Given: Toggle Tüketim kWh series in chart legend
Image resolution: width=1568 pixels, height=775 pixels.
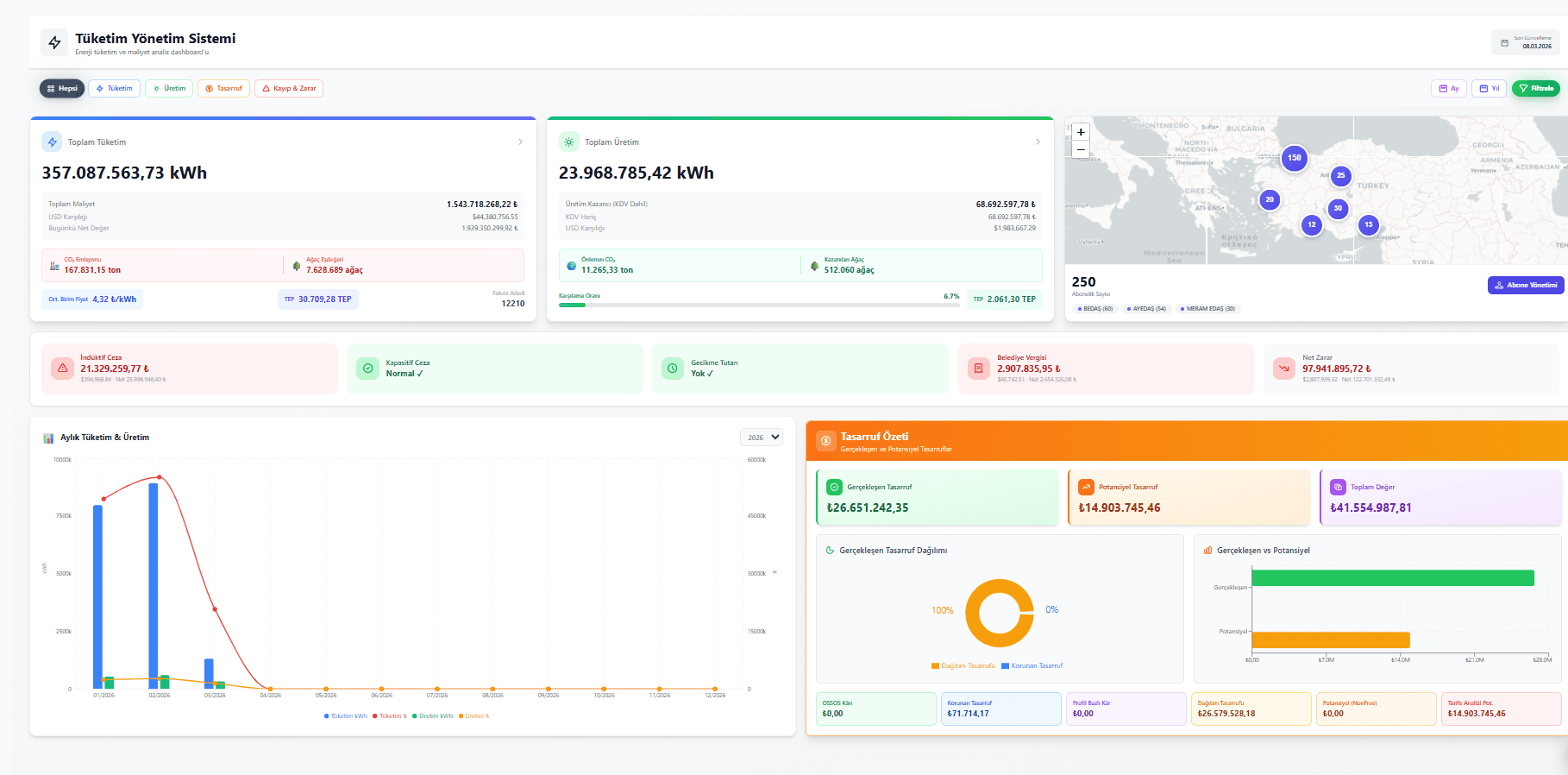Looking at the screenshot, I should click(346, 716).
